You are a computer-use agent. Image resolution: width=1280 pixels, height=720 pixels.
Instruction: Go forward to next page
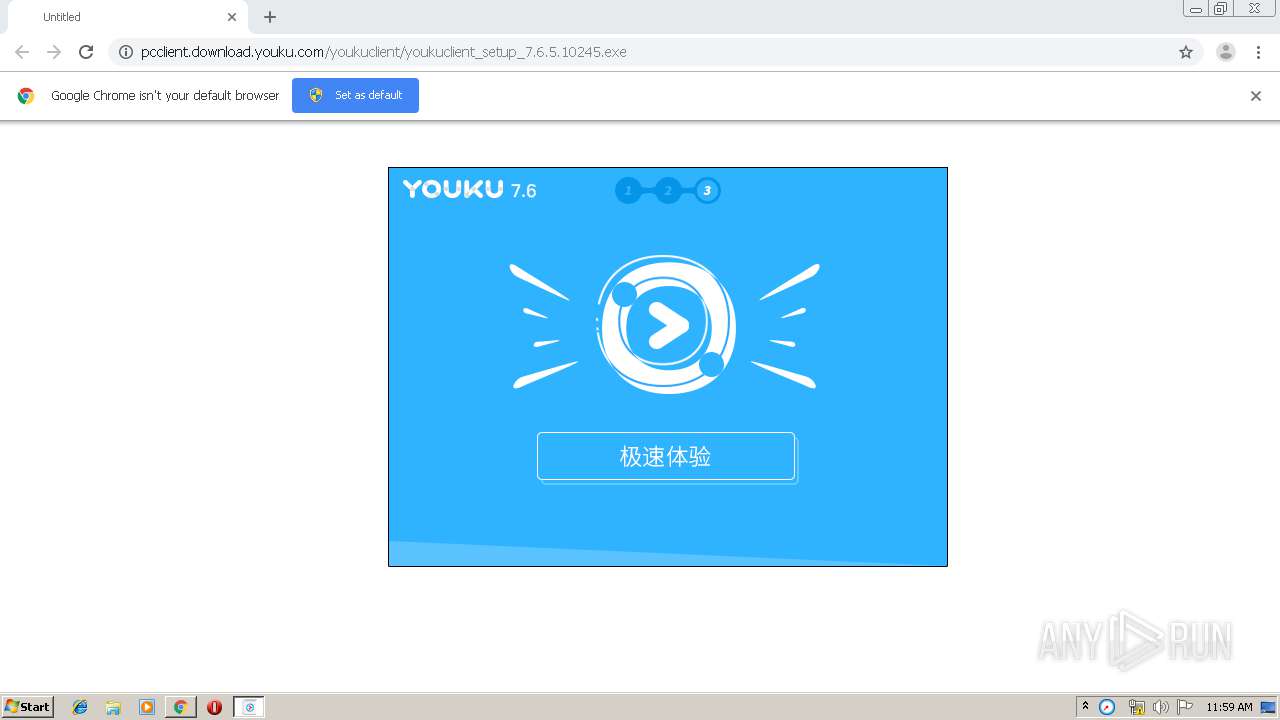[x=54, y=52]
